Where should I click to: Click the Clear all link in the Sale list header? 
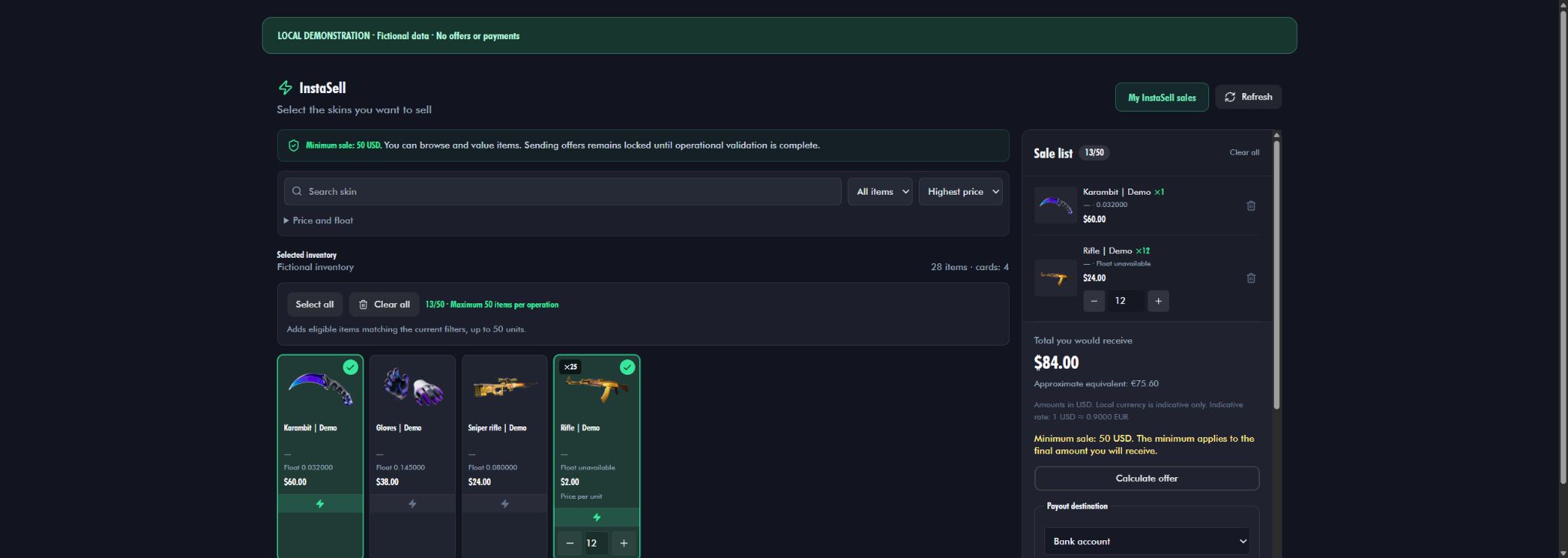tap(1245, 152)
